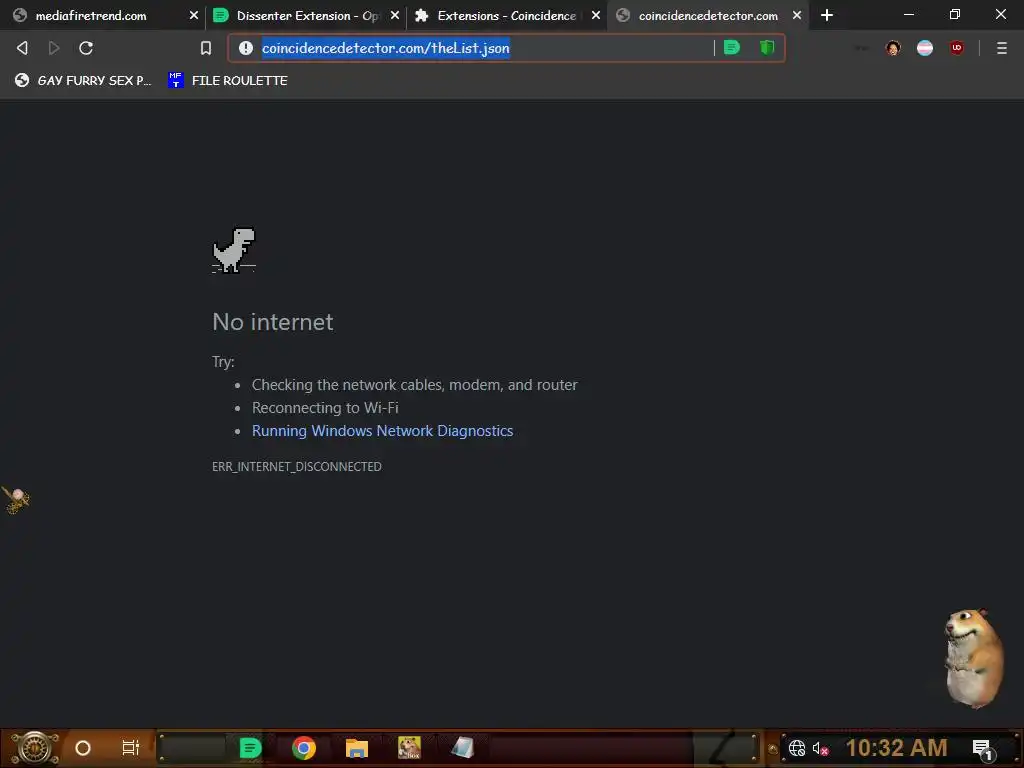Open the notification action center icon
This screenshot has height=768, width=1024.
(x=982, y=749)
